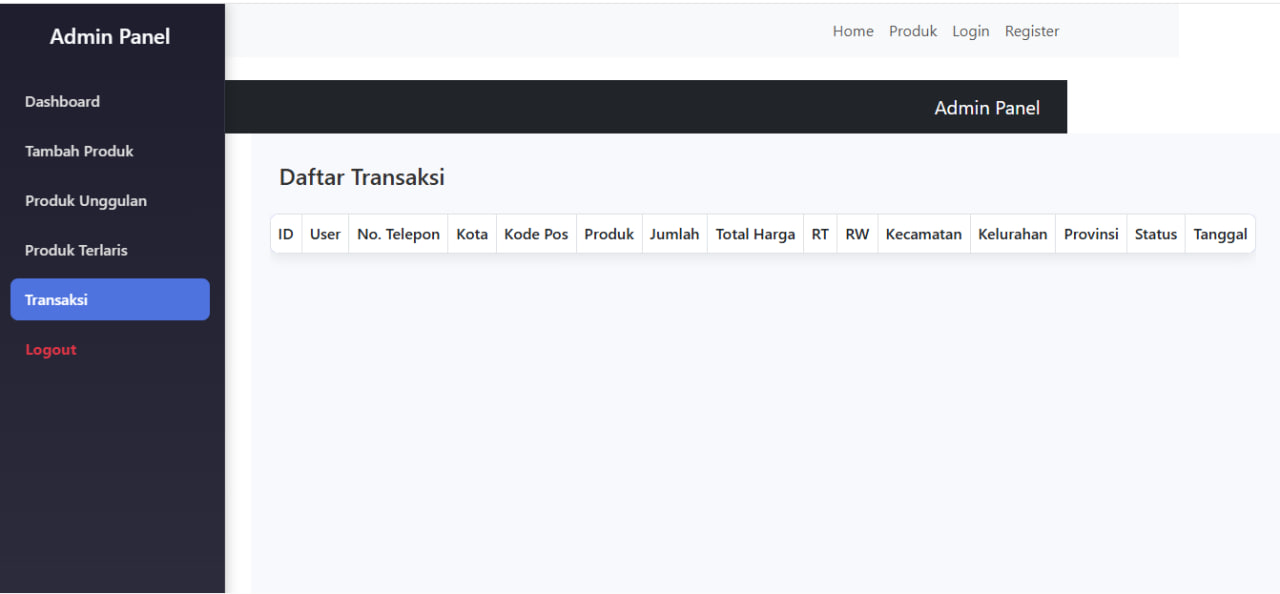
Task: Select the Tanggal column header
Action: [1220, 234]
